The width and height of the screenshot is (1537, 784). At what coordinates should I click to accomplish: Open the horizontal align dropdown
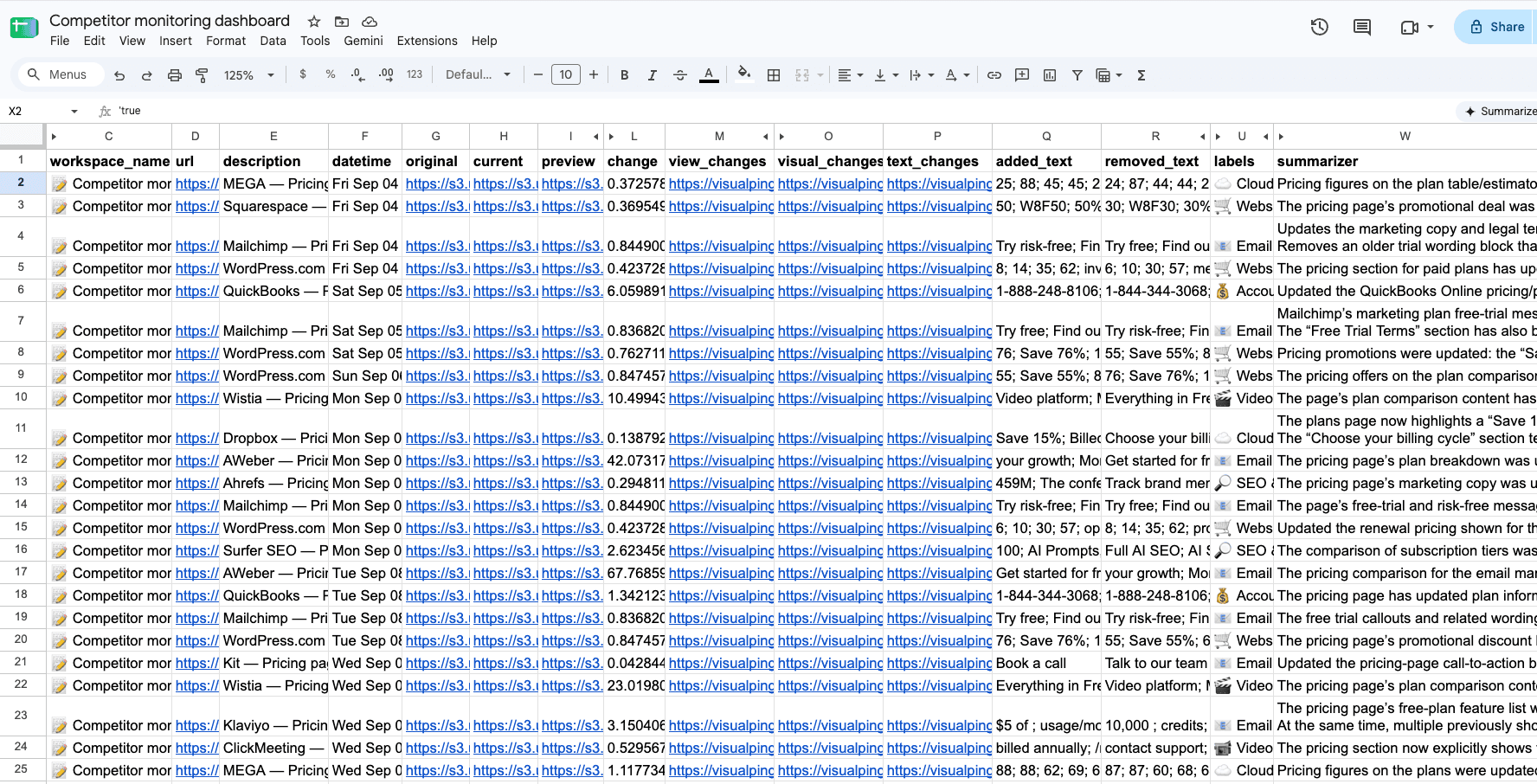(850, 75)
